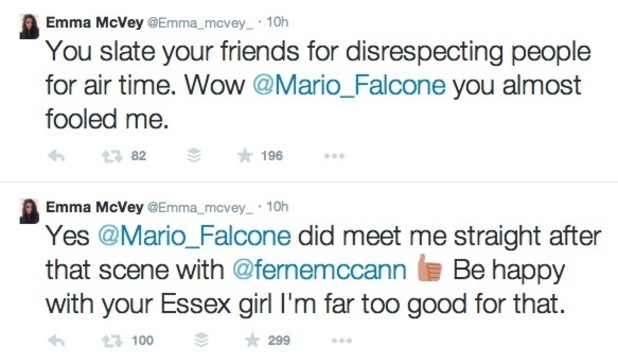Click Buffer stack icon on second tweet
Viewport: 618px width, 363px height.
(201, 340)
